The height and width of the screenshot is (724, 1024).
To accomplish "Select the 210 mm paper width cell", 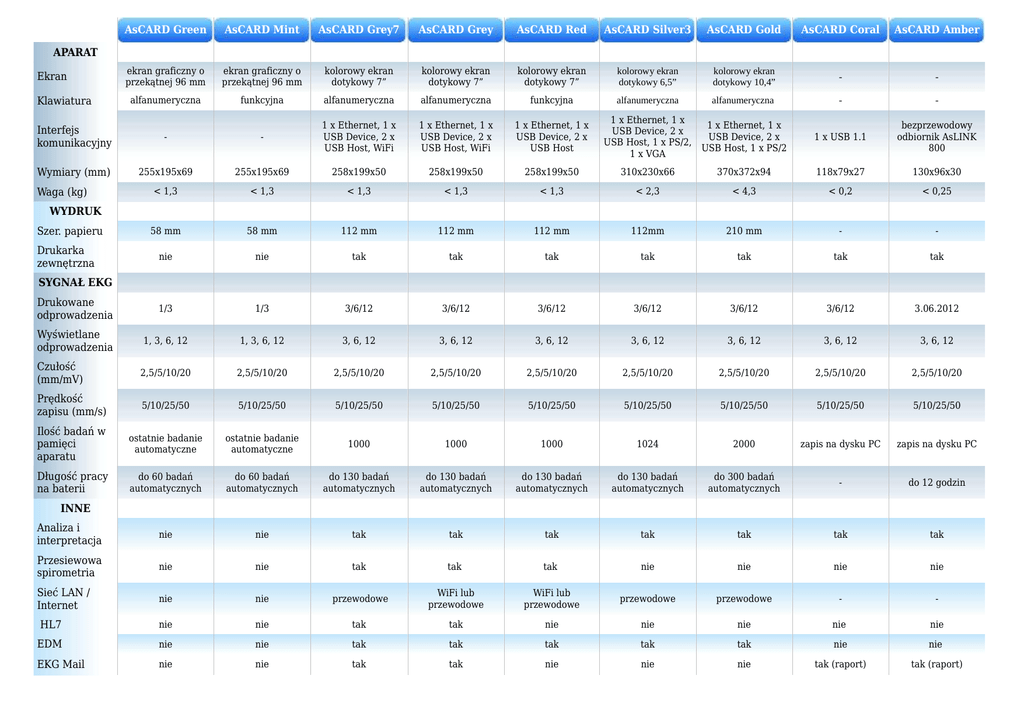I will click(x=744, y=231).
